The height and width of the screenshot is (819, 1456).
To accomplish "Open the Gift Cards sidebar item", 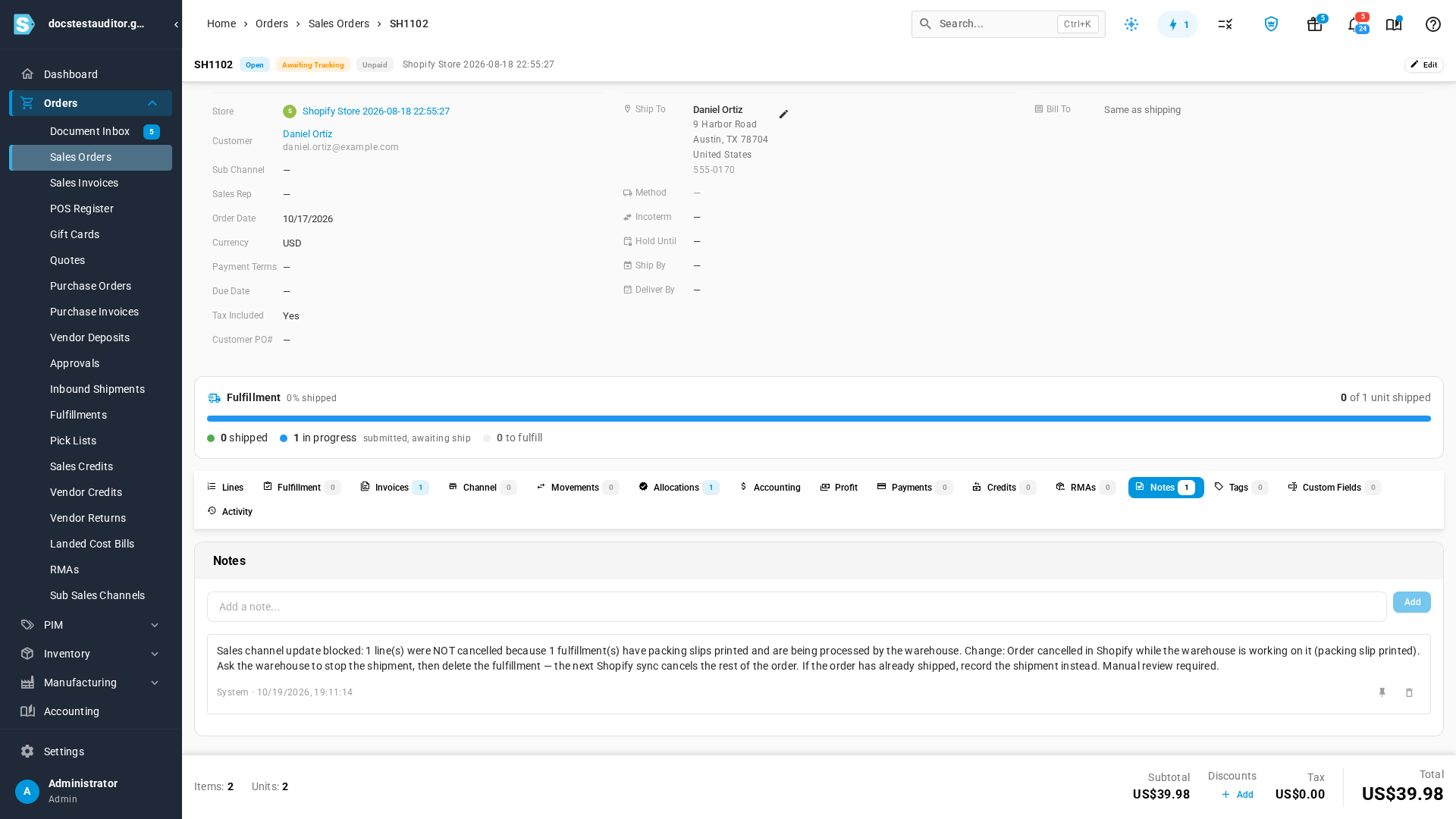I will pyautogui.click(x=90, y=234).
